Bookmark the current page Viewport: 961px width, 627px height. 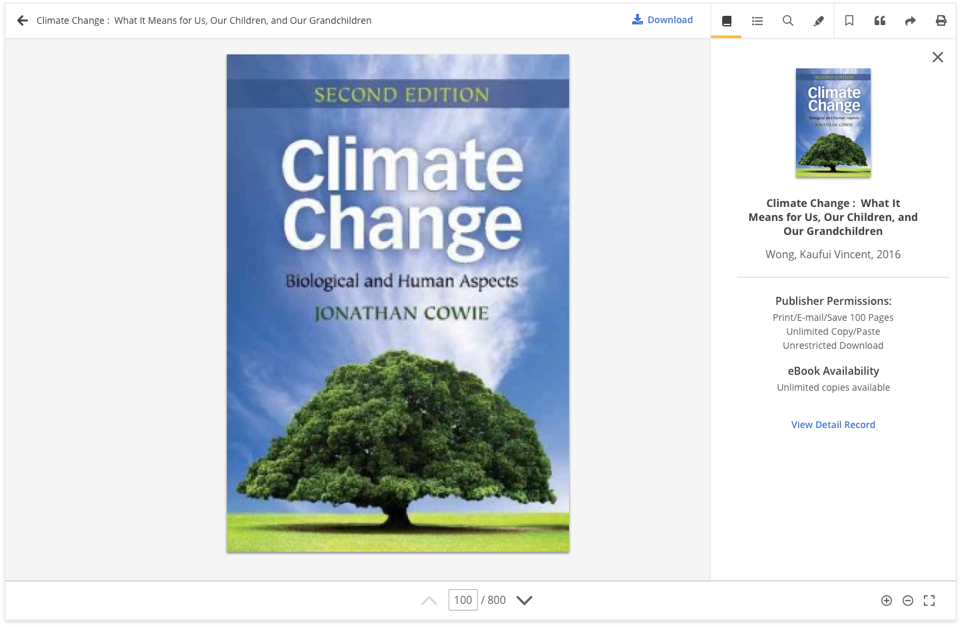click(849, 21)
